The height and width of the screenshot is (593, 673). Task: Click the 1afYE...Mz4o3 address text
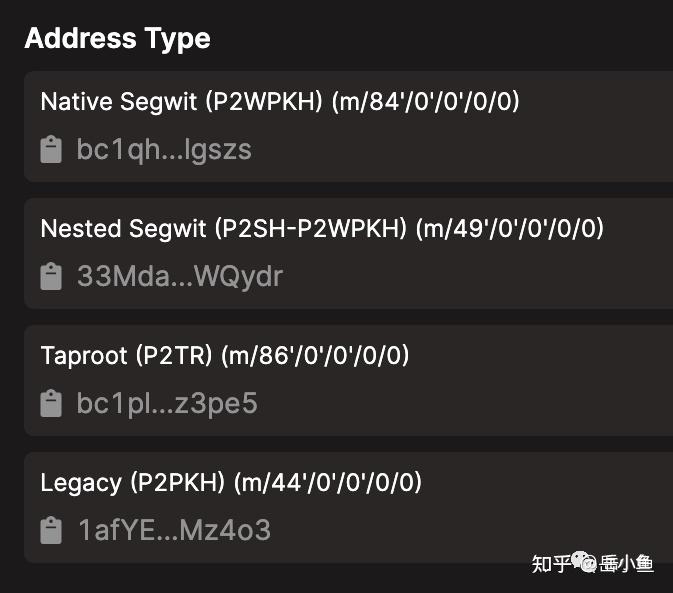(174, 530)
